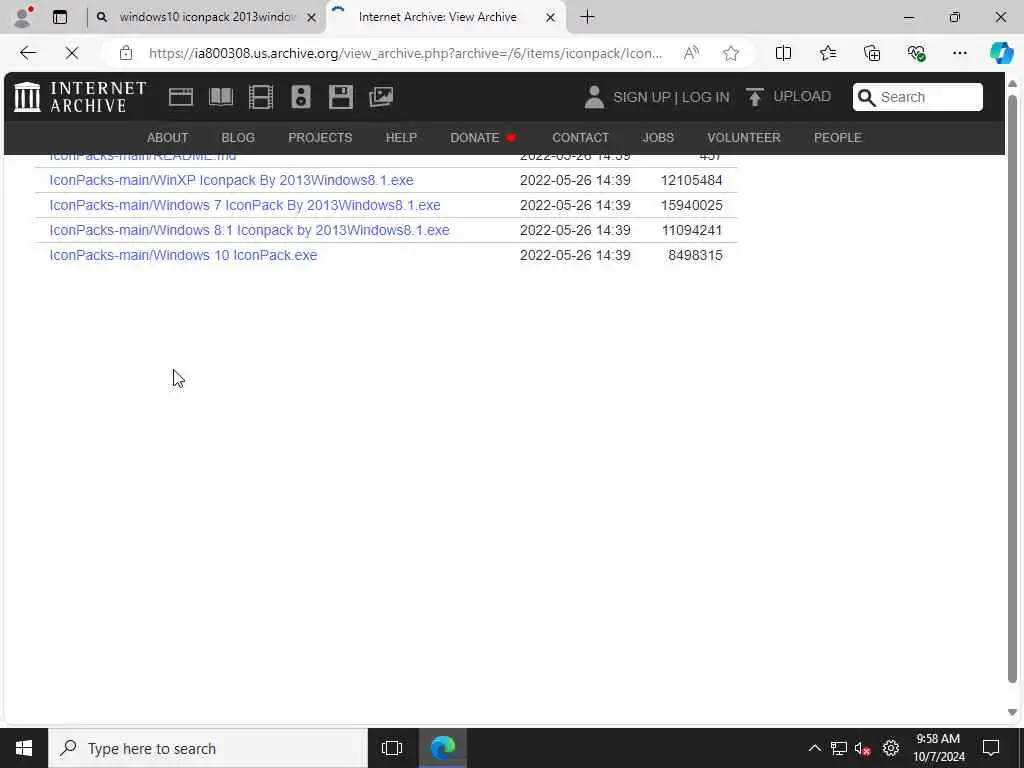Open the Favorites list icon

pyautogui.click(x=827, y=53)
